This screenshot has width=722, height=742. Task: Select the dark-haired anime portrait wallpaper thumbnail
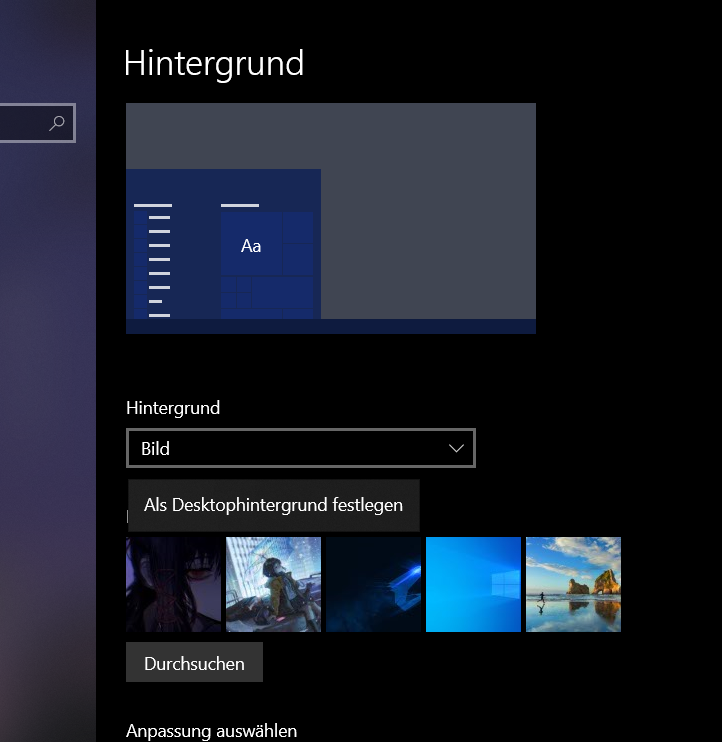pyautogui.click(x=173, y=584)
